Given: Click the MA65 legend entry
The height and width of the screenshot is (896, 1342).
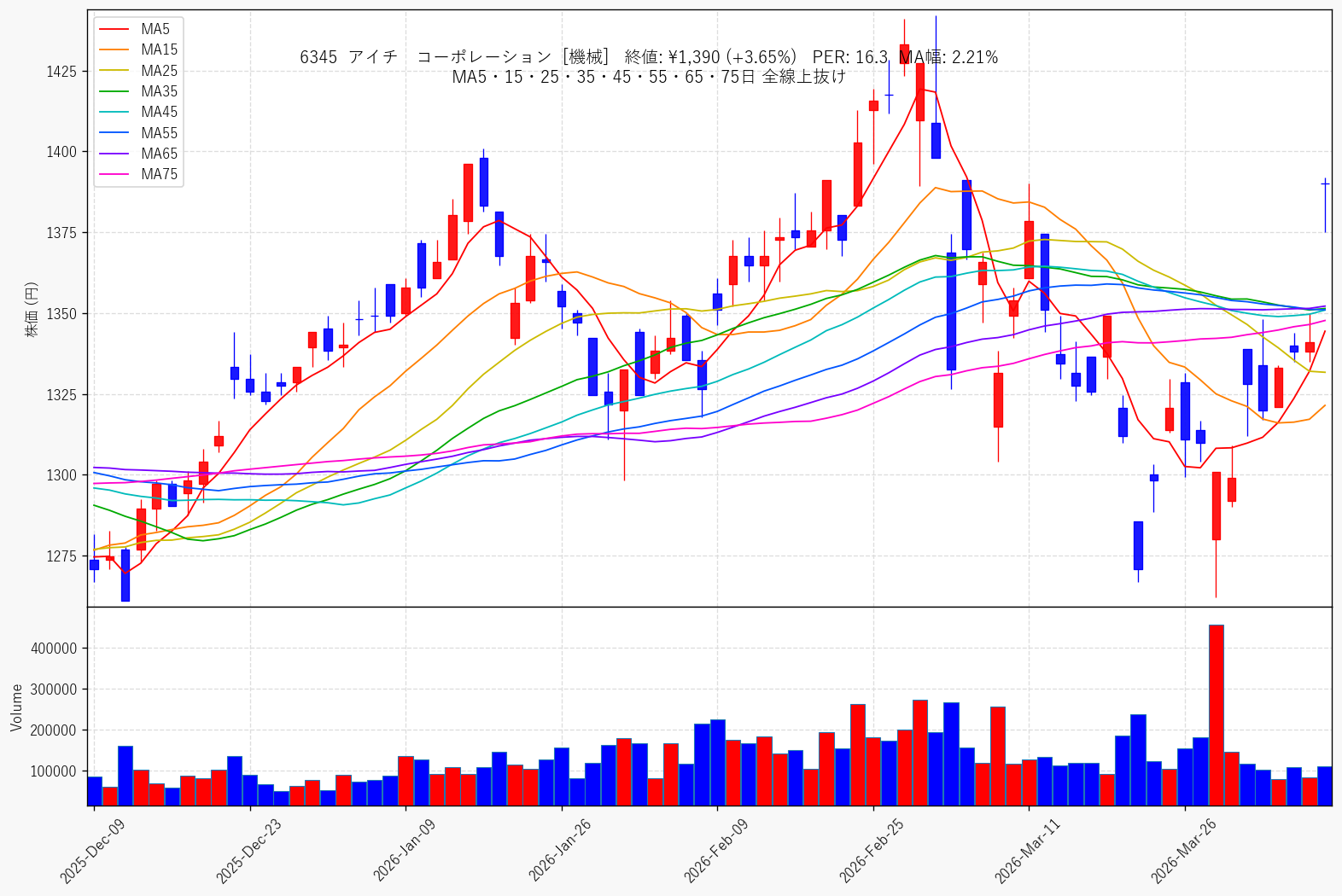Looking at the screenshot, I should [x=138, y=154].
